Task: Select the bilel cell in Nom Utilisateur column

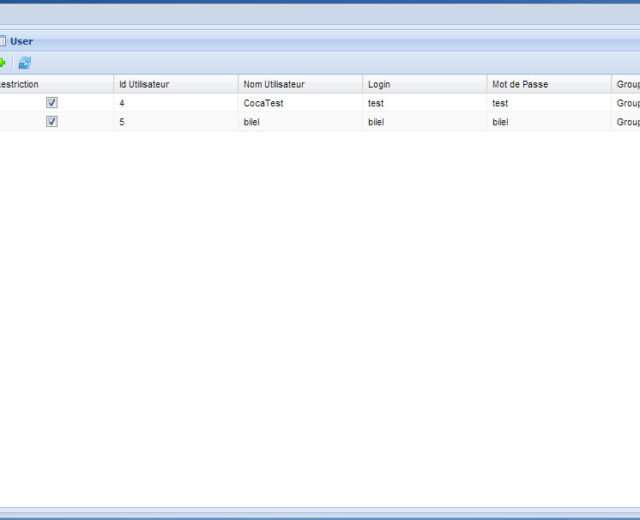Action: point(254,121)
